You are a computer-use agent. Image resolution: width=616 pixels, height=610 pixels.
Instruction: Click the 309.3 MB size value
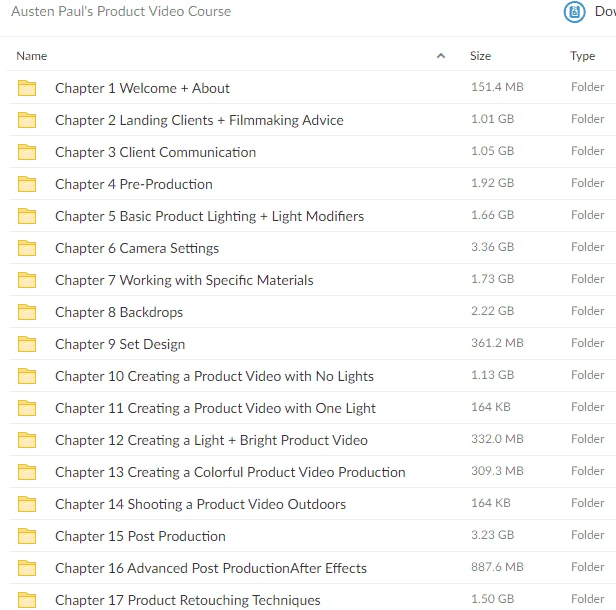click(x=497, y=471)
